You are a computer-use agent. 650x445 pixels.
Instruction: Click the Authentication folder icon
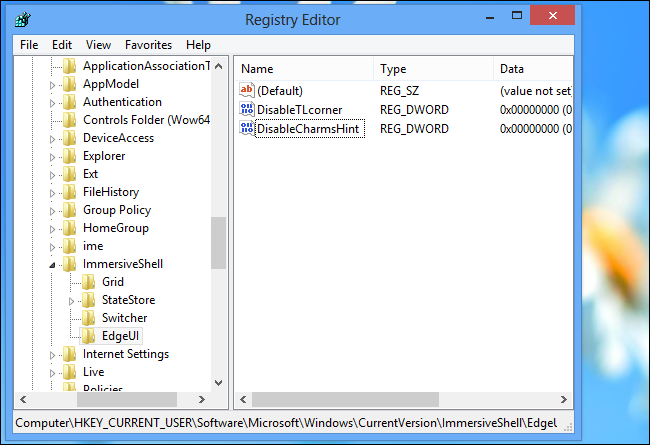tap(70, 102)
